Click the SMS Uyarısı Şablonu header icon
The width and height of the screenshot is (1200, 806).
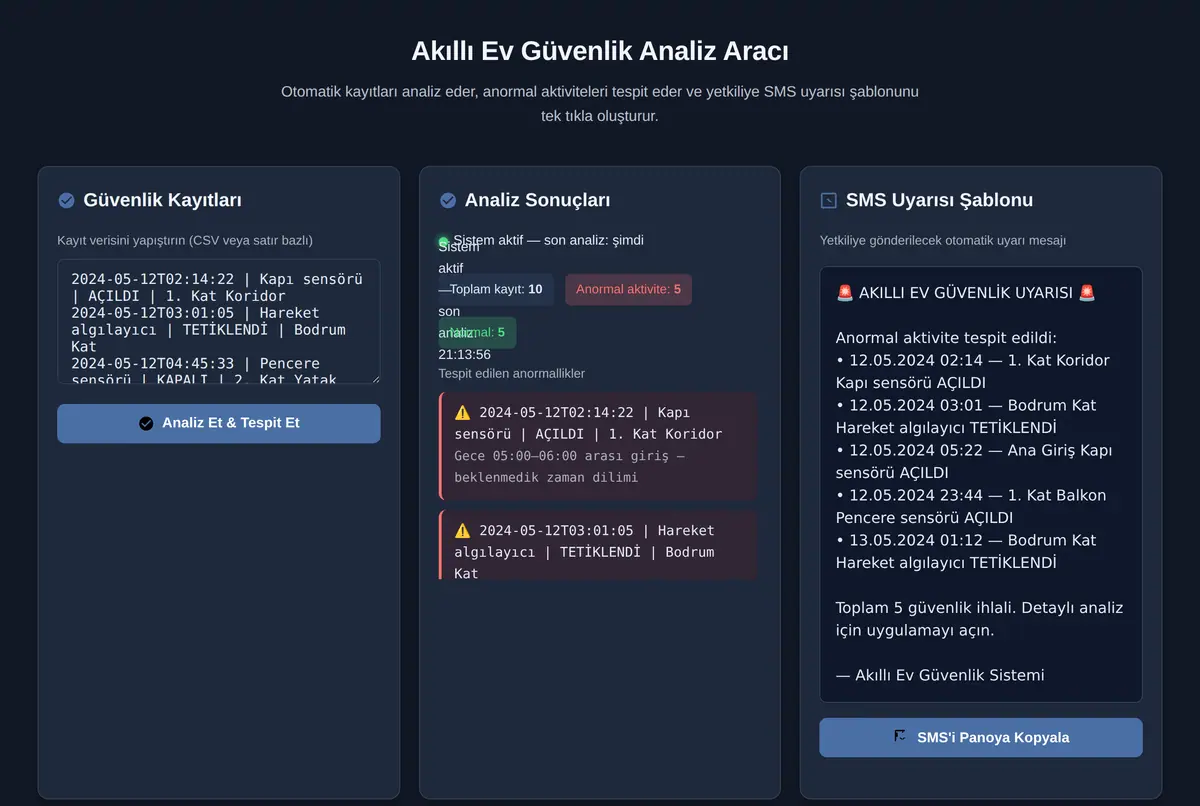828,200
